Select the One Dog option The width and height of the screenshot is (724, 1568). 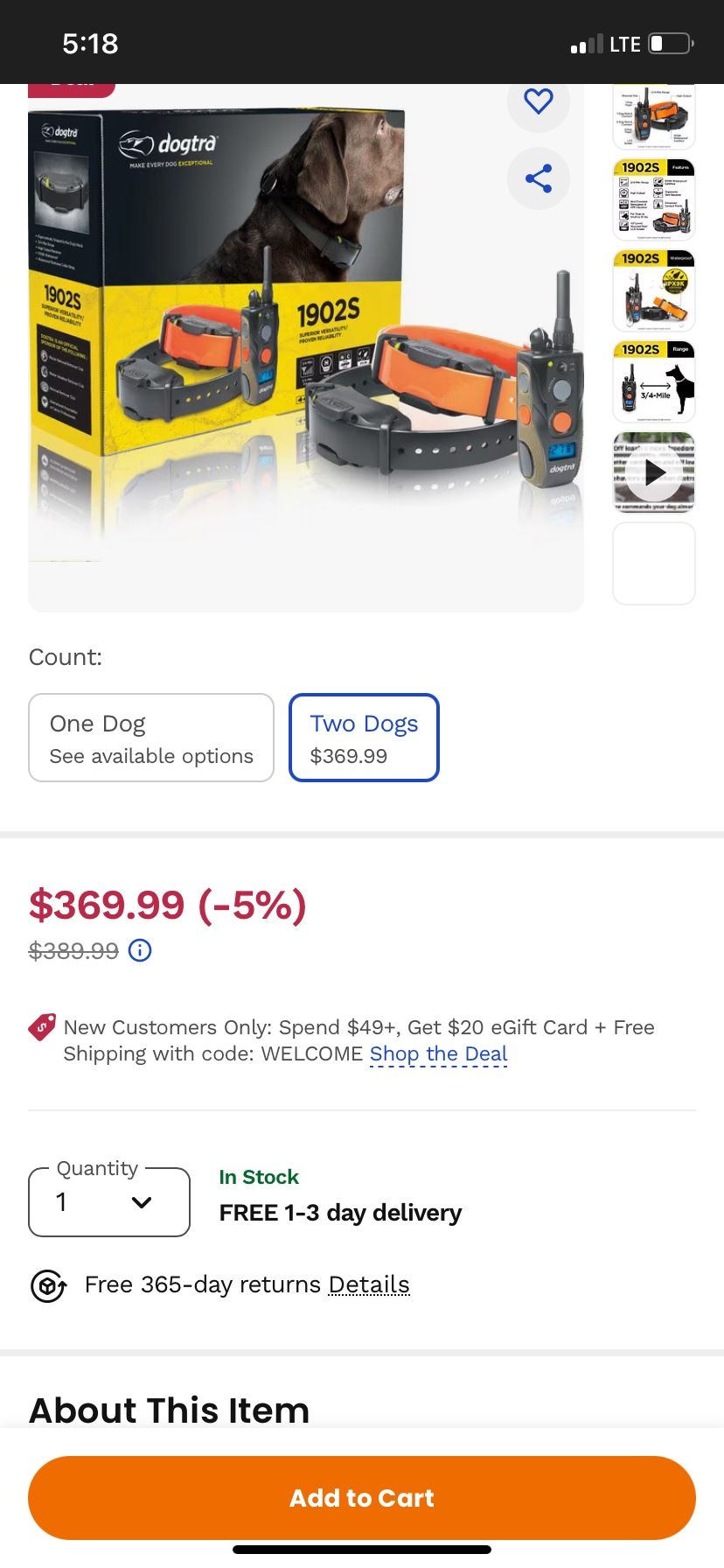tap(151, 738)
